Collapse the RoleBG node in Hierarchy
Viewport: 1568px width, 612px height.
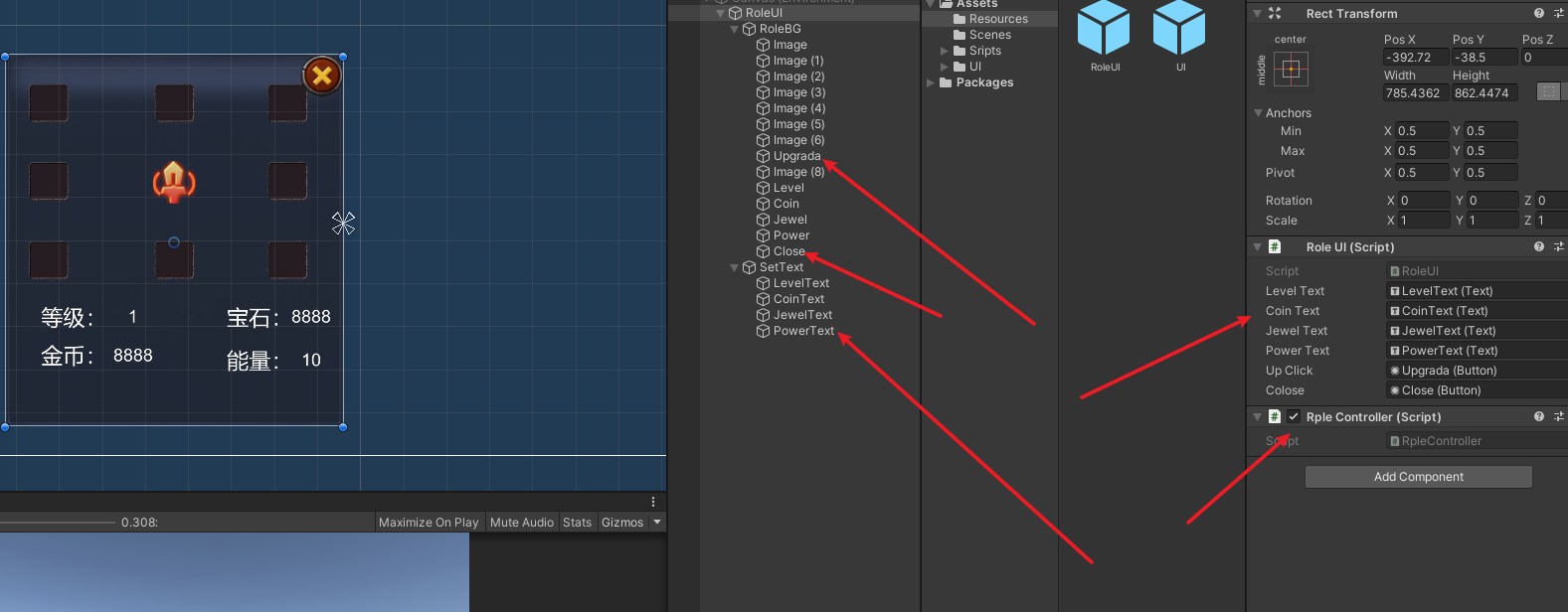click(735, 29)
